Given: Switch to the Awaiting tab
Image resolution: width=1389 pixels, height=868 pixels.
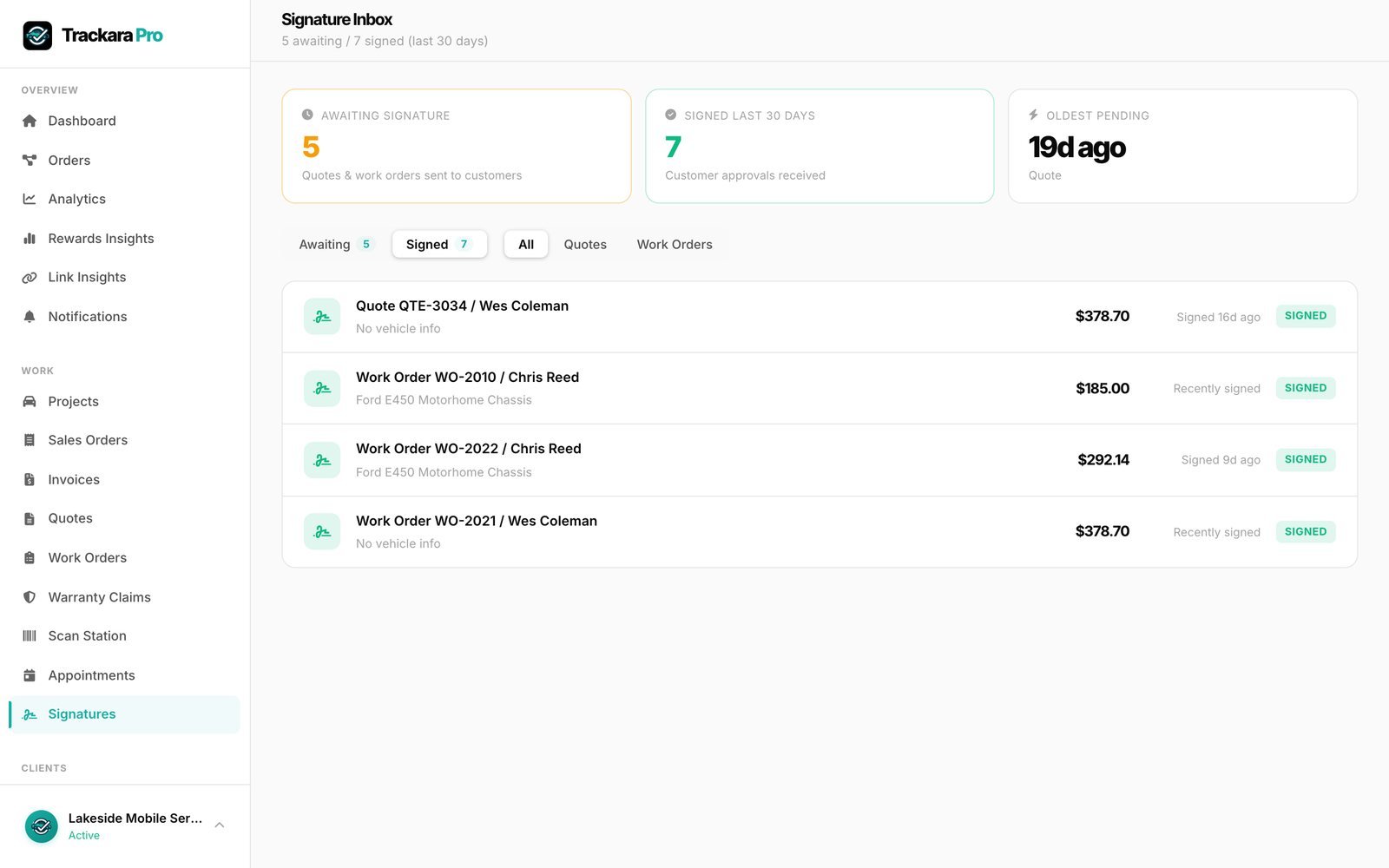Looking at the screenshot, I should click(335, 245).
